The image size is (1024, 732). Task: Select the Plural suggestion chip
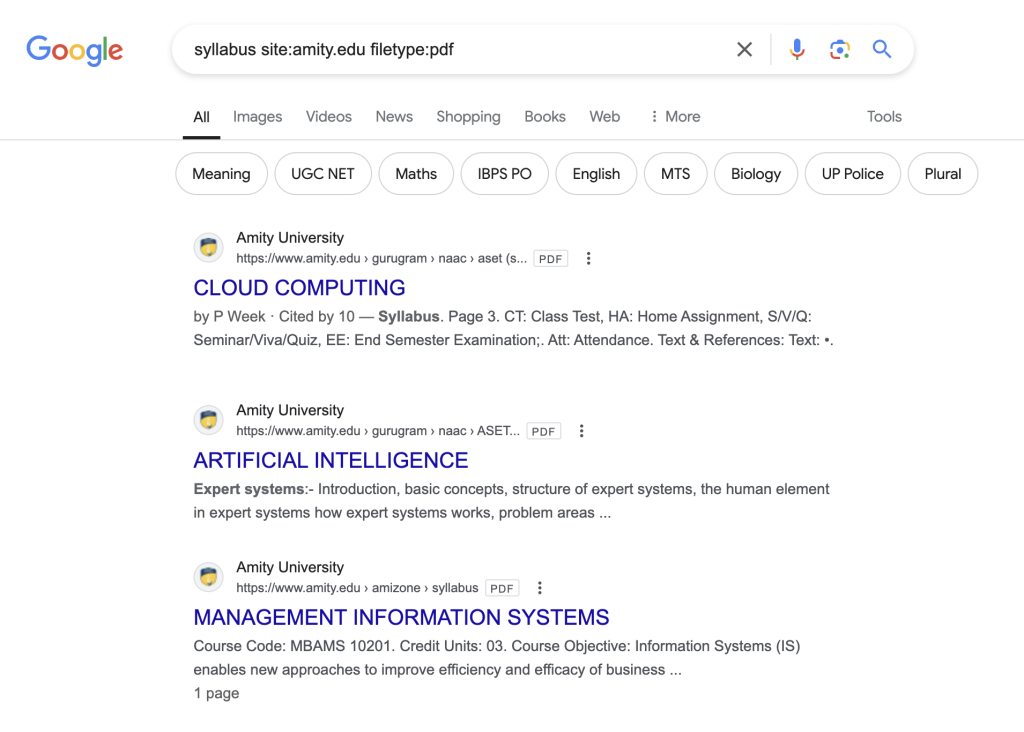tap(942, 174)
